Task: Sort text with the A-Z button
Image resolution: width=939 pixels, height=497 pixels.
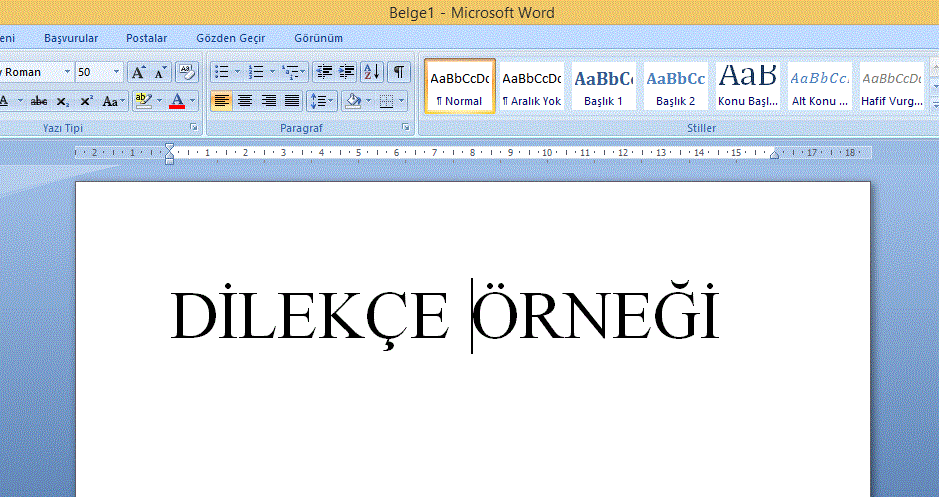Action: [372, 72]
